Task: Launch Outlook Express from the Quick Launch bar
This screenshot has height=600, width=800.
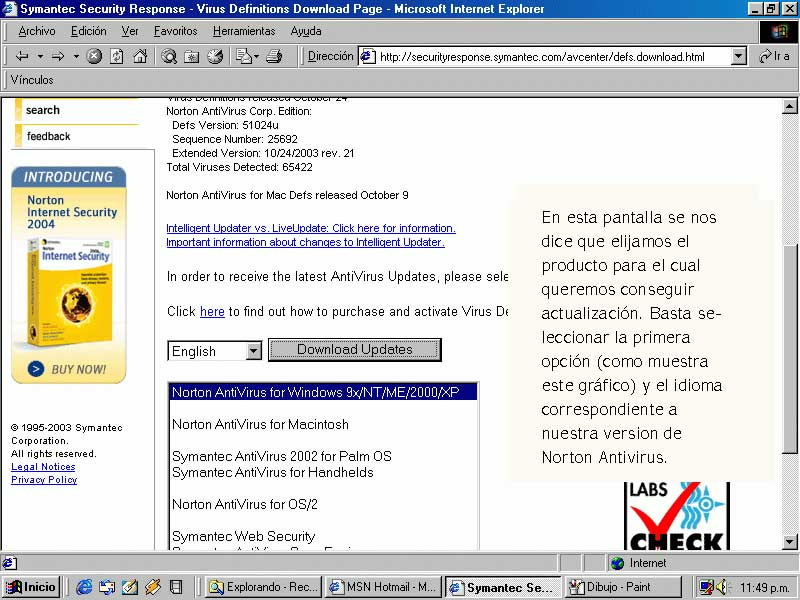Action: click(107, 587)
